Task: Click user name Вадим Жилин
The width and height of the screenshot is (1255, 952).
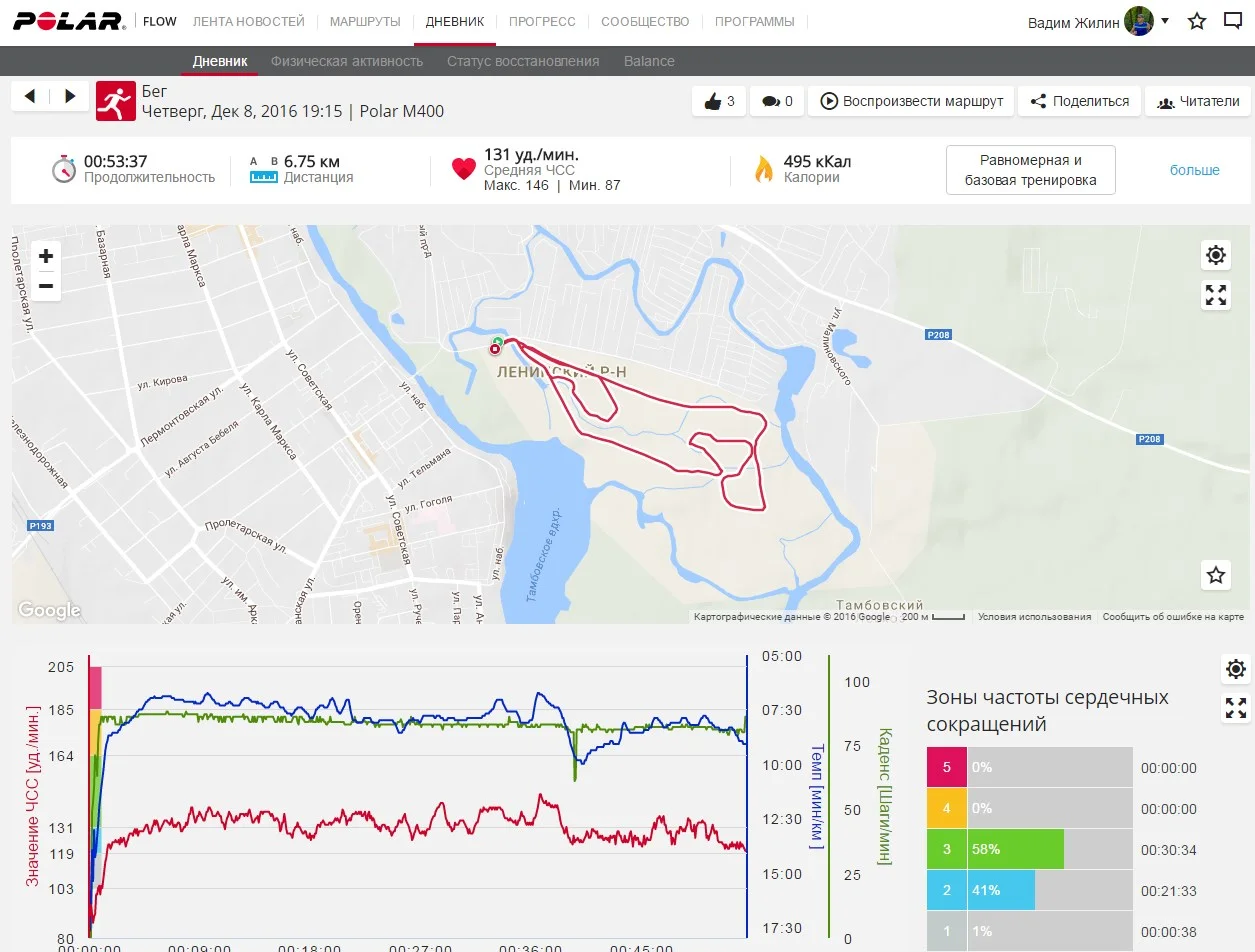Action: pos(1074,22)
